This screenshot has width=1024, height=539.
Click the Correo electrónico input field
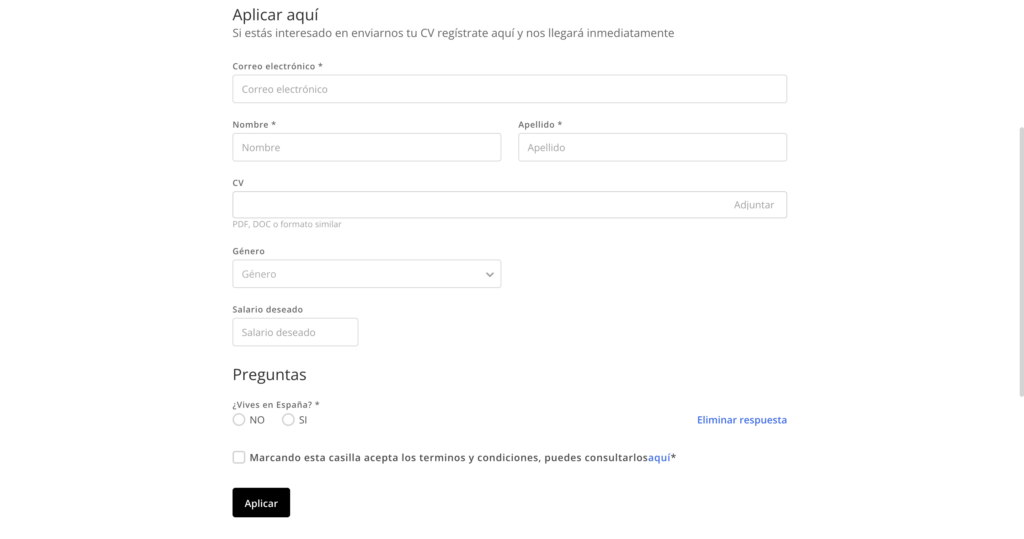509,89
